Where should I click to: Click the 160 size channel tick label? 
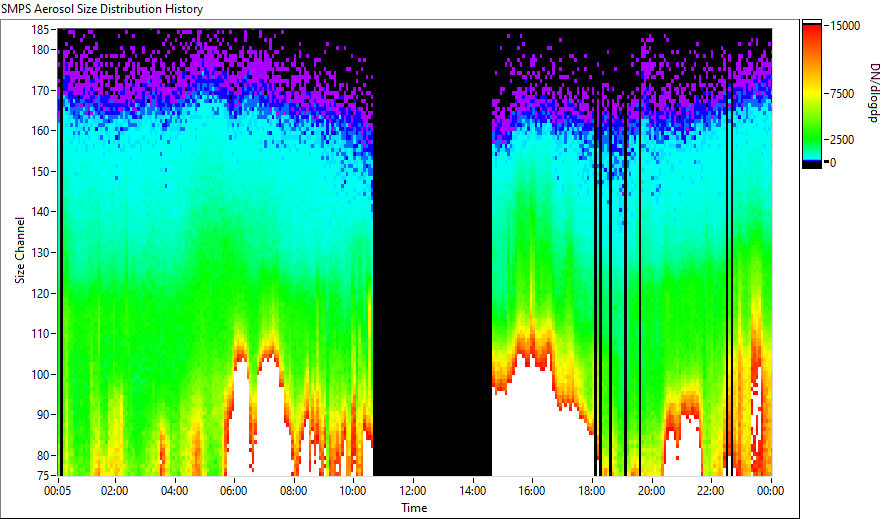(x=40, y=131)
